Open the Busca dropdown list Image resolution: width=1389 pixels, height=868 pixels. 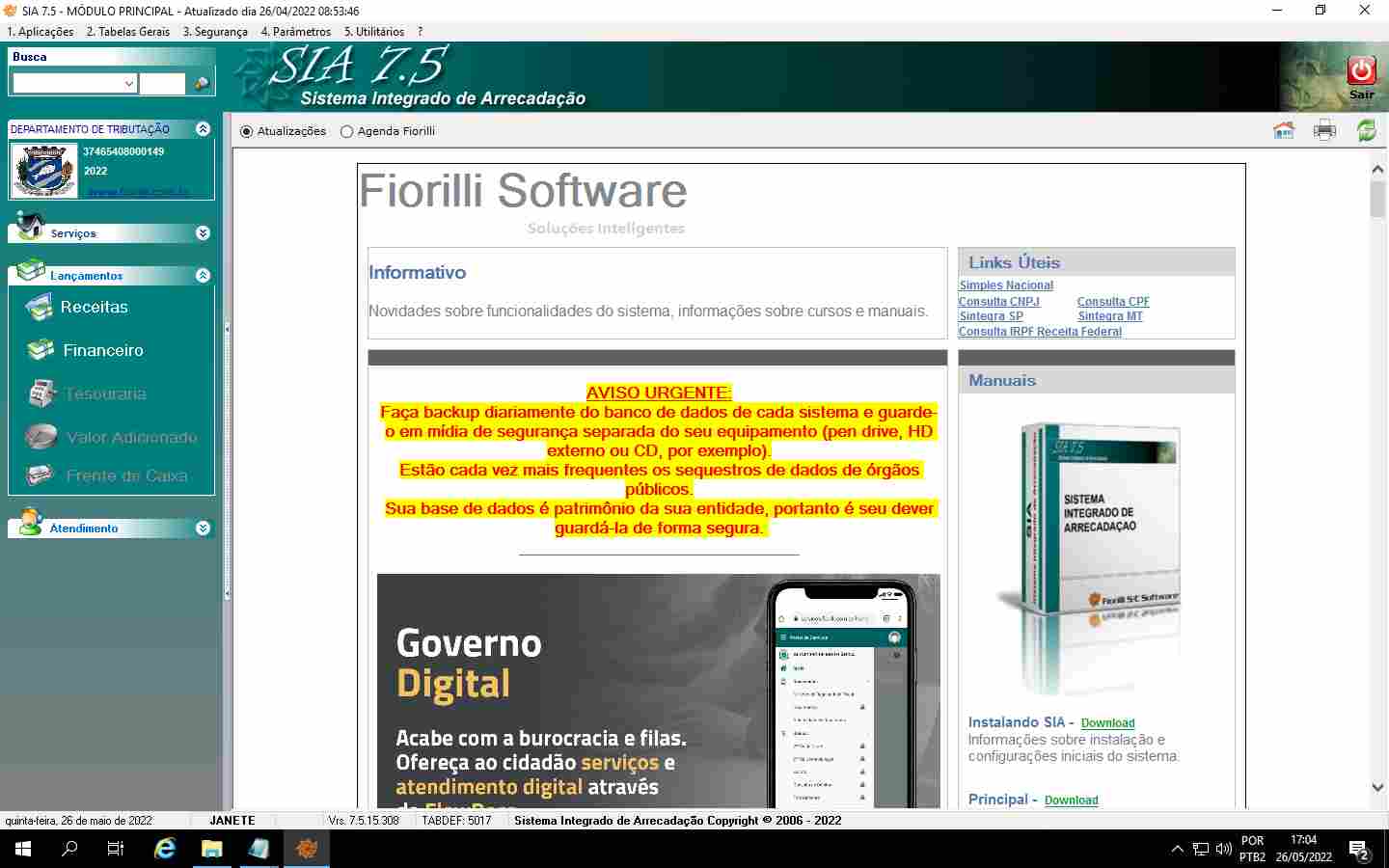pyautogui.click(x=129, y=84)
